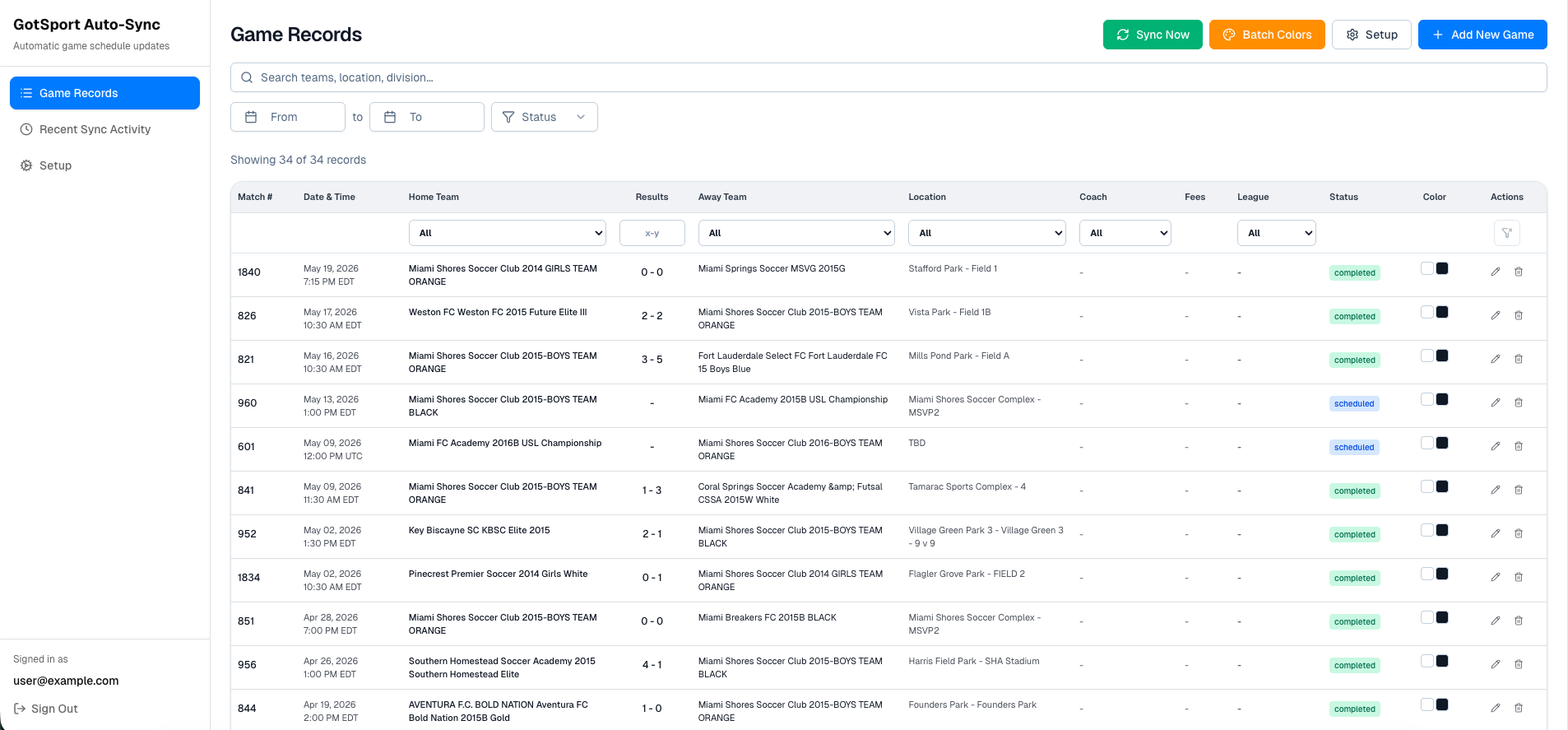
Task: Delete scheduled match 960 via trash icon
Action: (1519, 402)
